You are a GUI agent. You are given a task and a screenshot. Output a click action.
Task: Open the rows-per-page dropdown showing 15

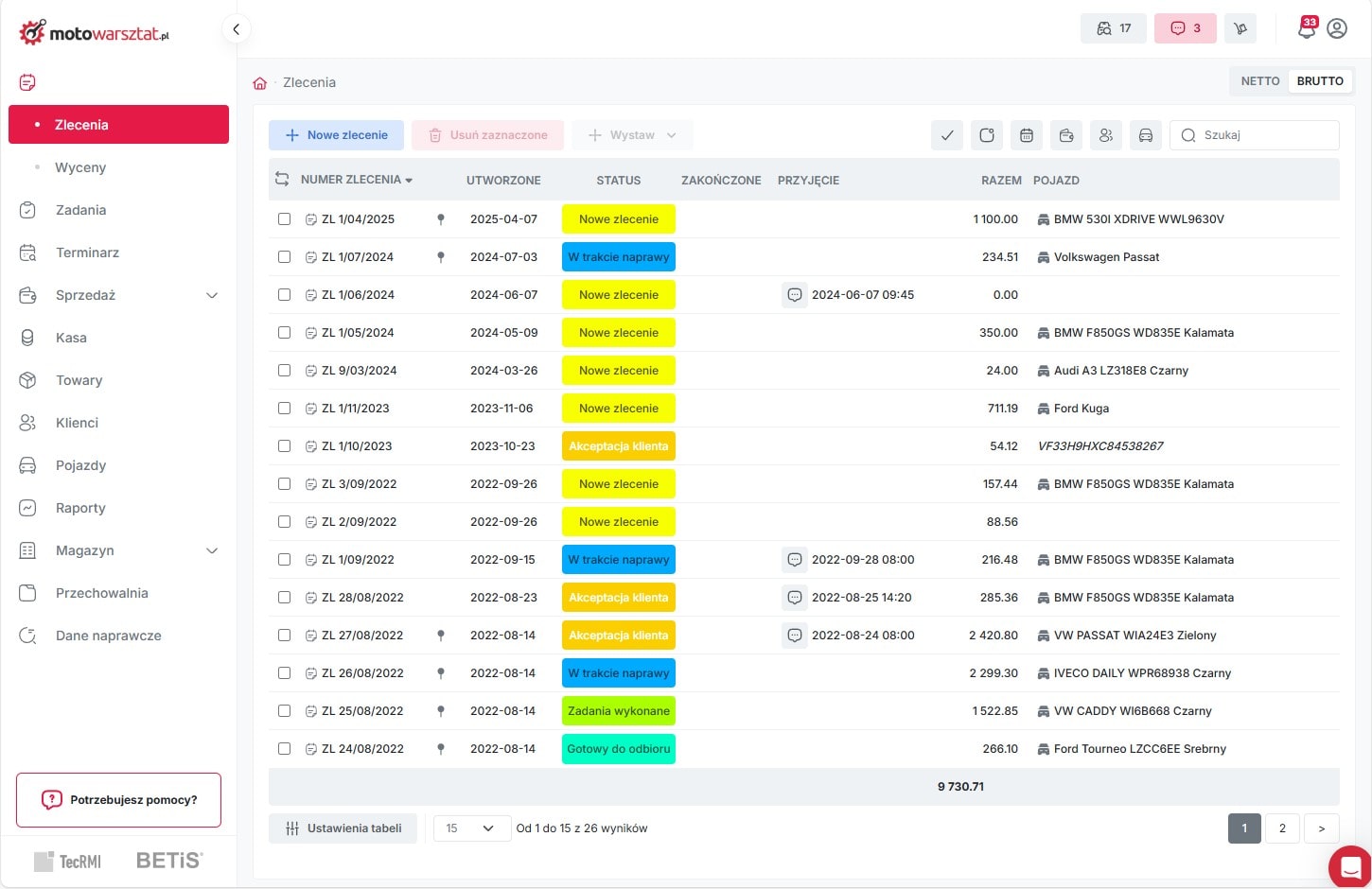[x=471, y=828]
